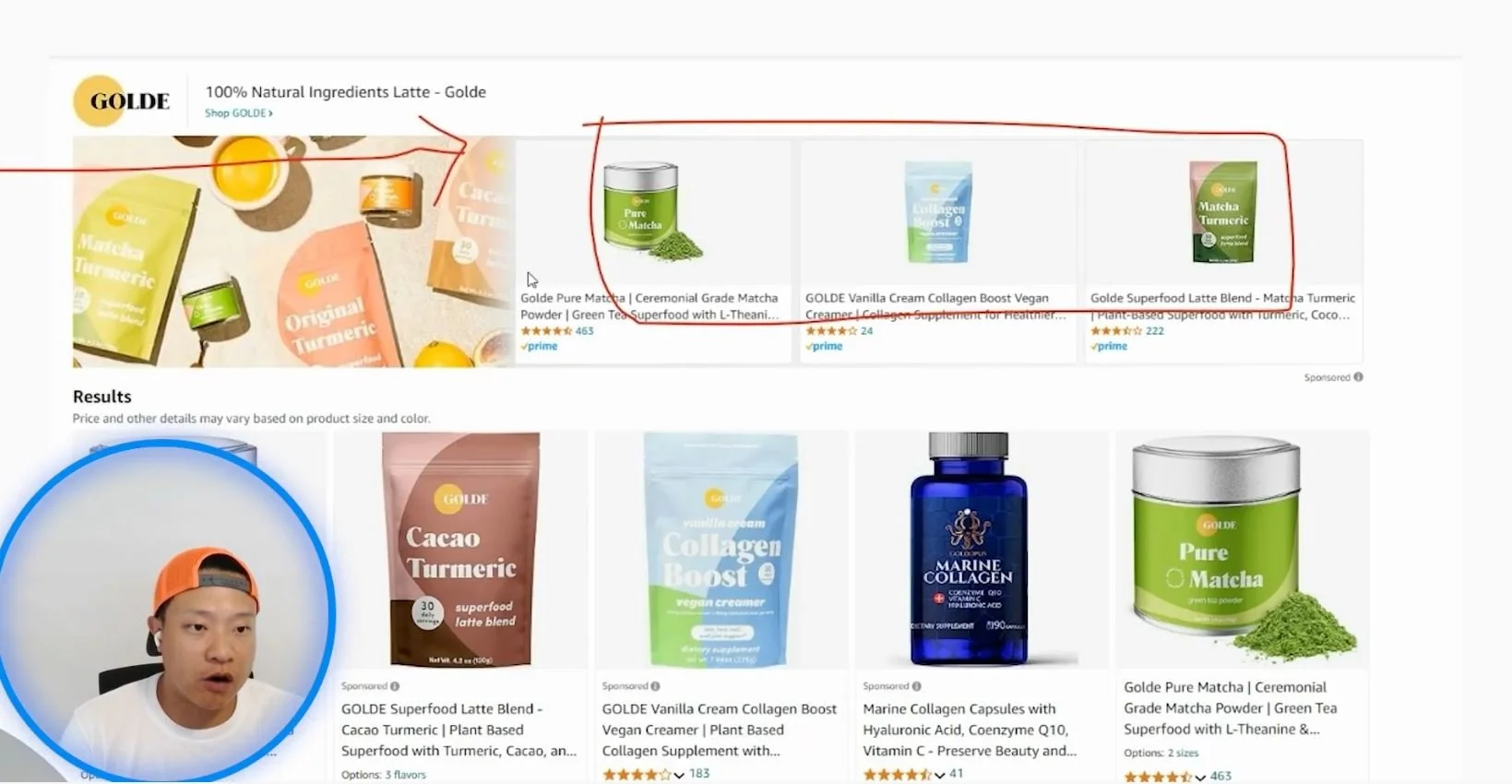This screenshot has width=1512, height=784.
Task: Click prime badge under Golde Pure Matcha ad
Action: [540, 346]
